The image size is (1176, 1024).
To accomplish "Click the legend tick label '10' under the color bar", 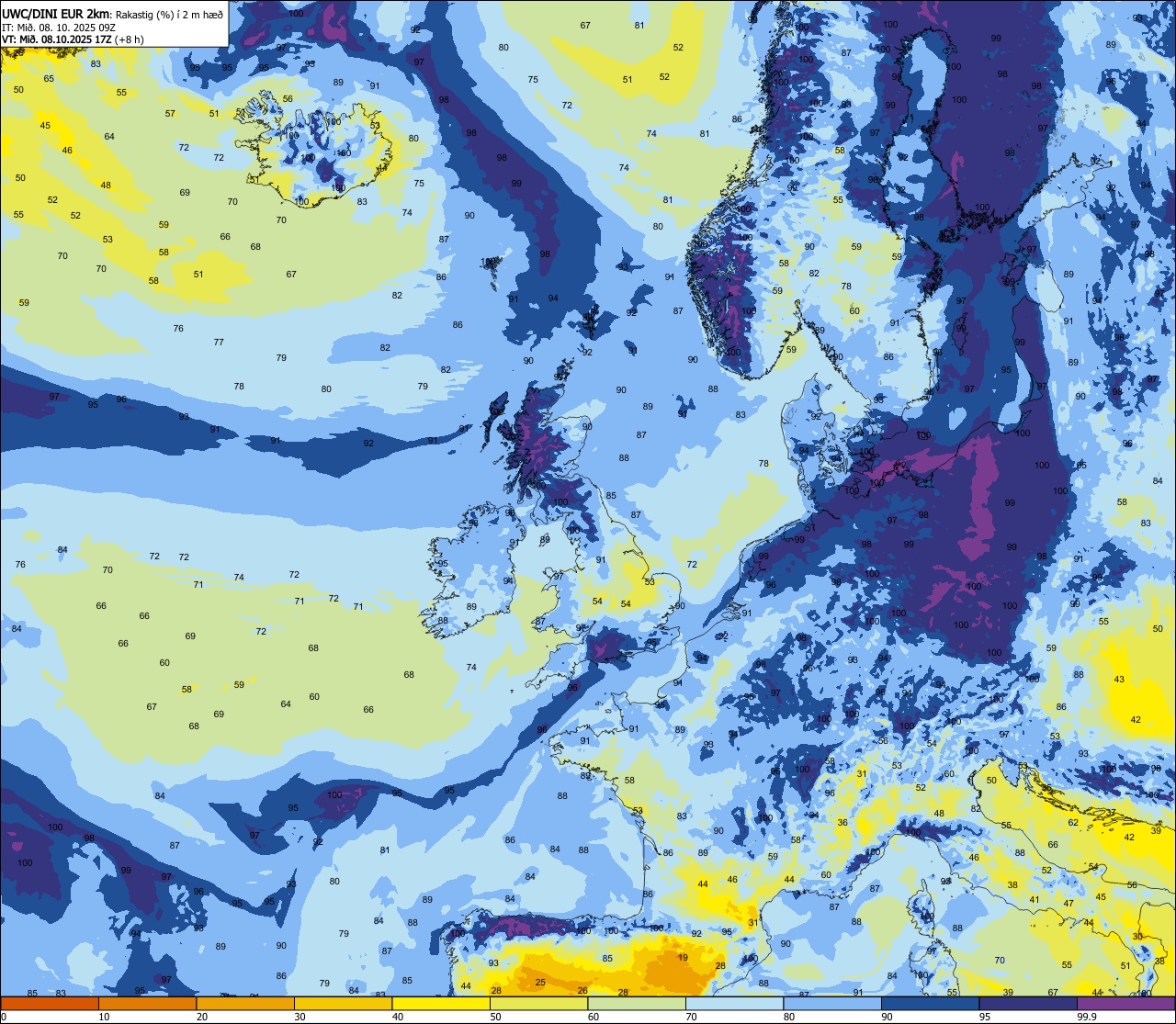I will pos(104,1017).
